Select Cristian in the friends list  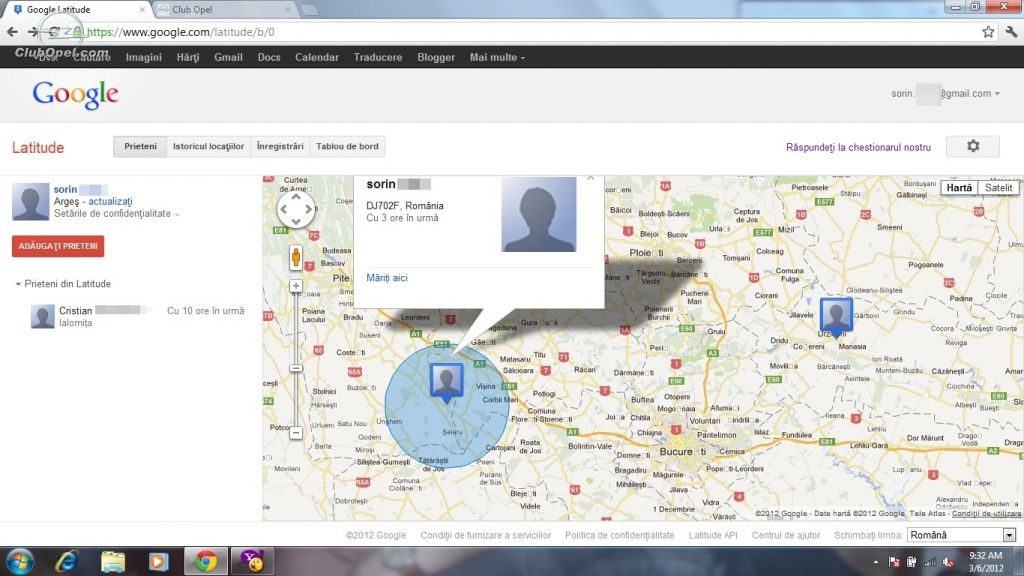click(x=137, y=316)
